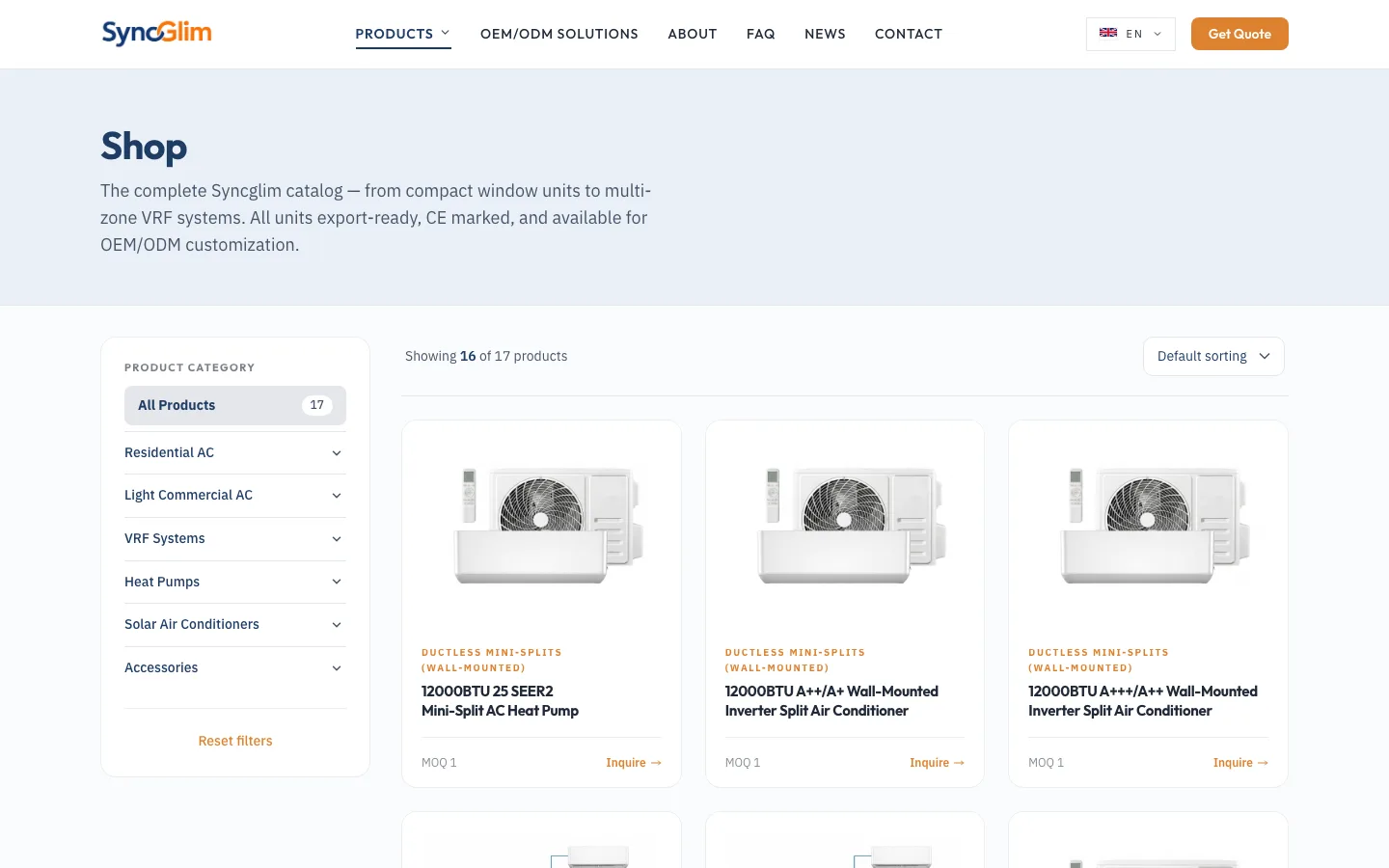Click 'MOQ 1' on the A+++/A++ Inverter card
1389x868 pixels.
[1047, 763]
